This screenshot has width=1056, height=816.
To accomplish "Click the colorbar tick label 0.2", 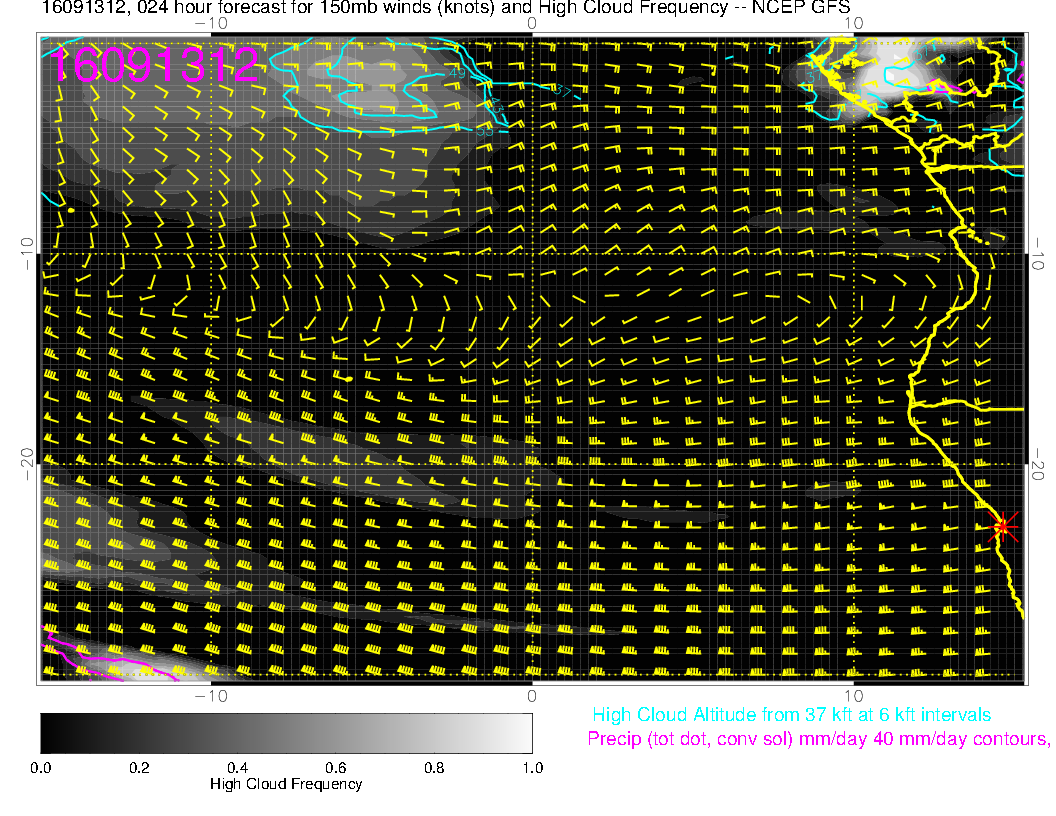I will pyautogui.click(x=139, y=768).
